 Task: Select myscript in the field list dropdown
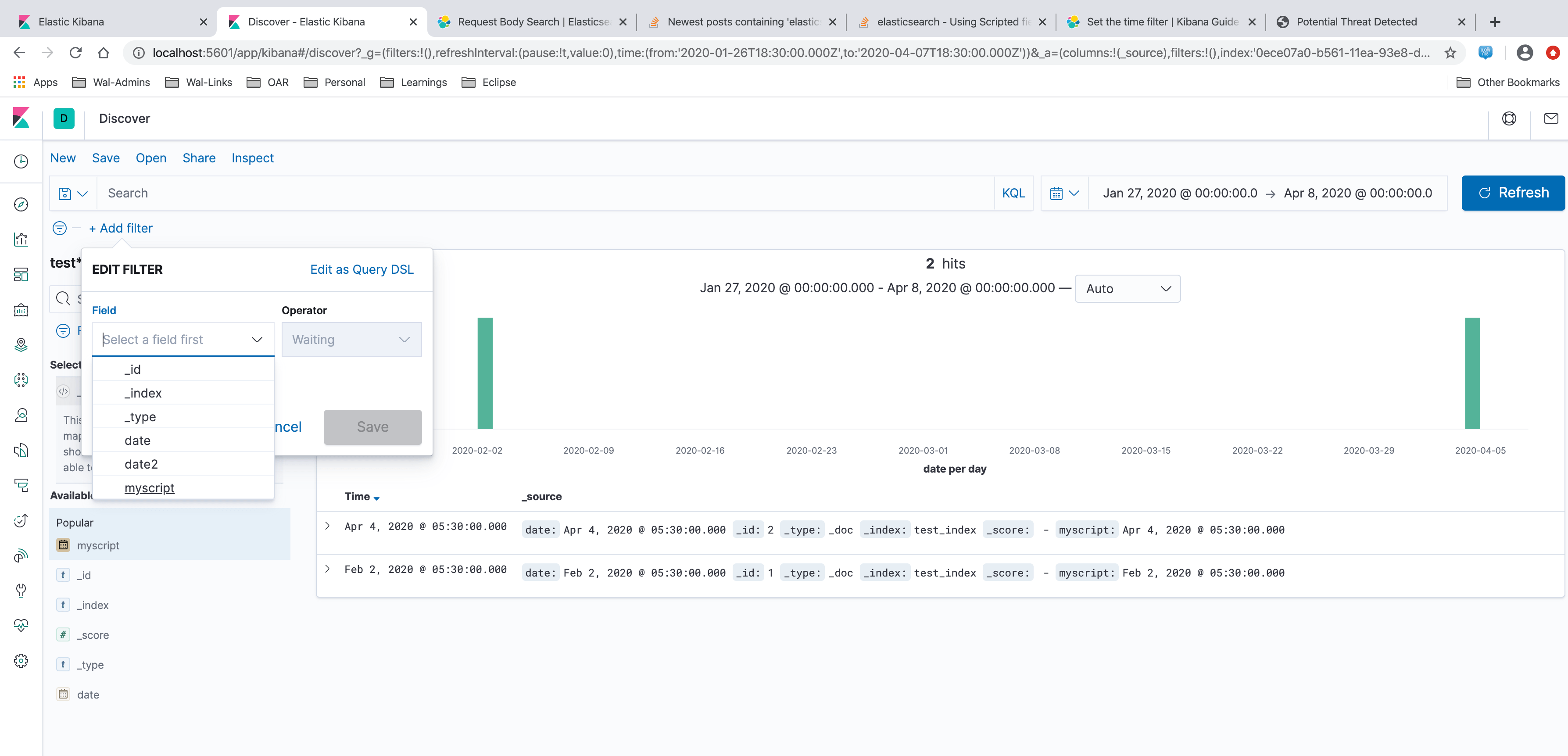pos(149,488)
